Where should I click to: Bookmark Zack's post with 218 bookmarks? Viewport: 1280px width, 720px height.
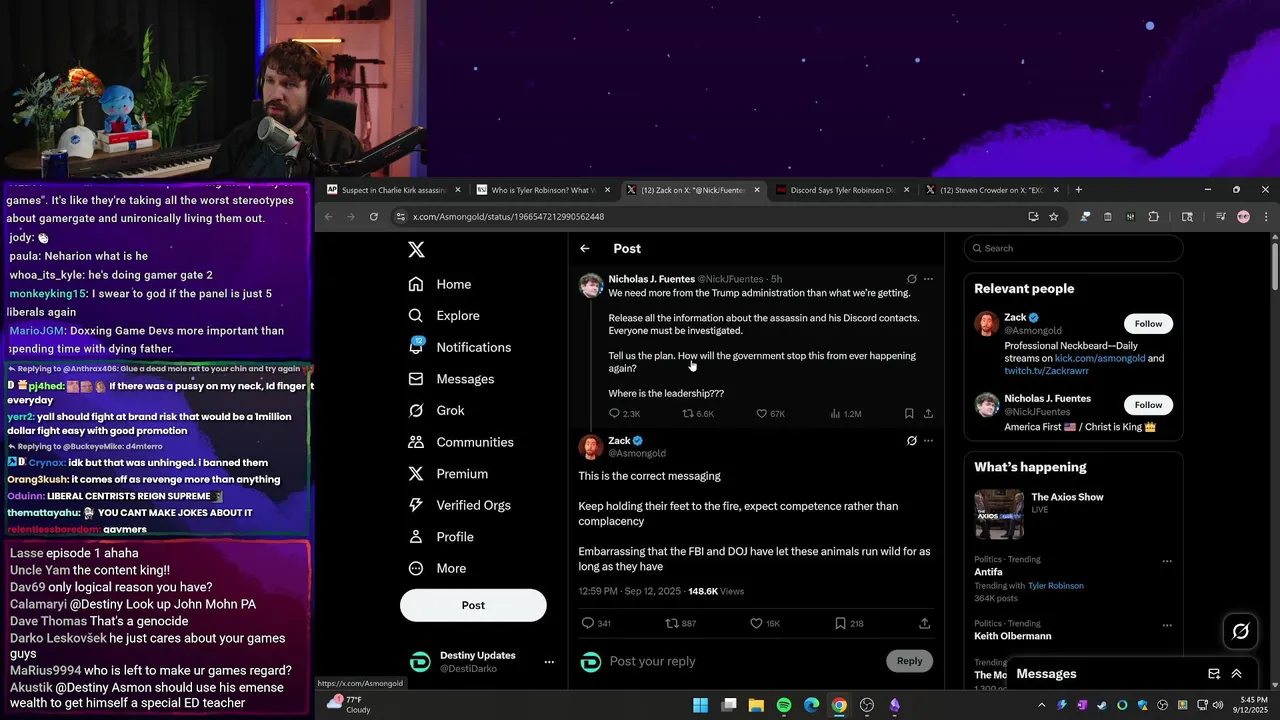(840, 623)
